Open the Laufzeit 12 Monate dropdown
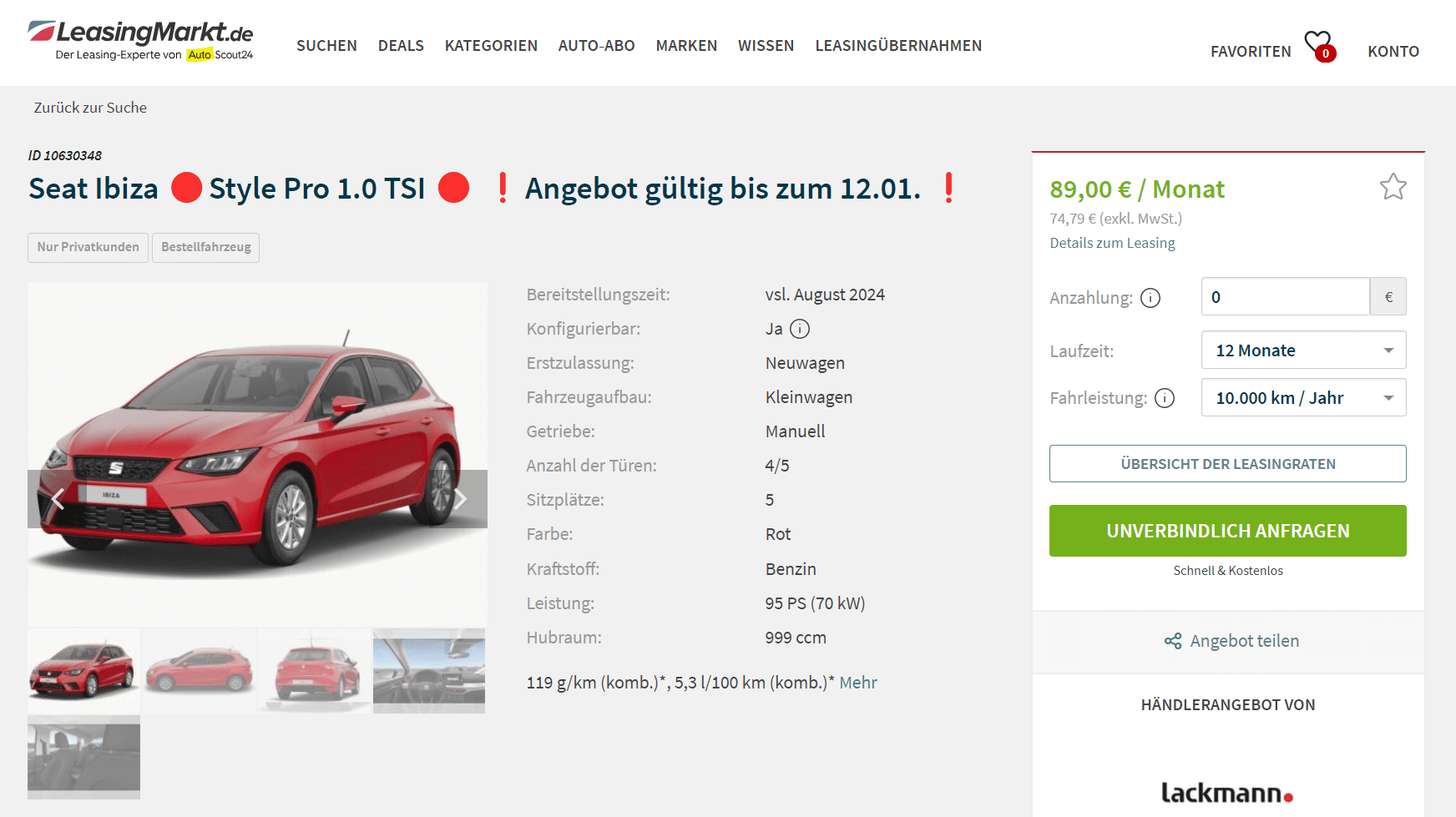The height and width of the screenshot is (817, 1456). (1303, 351)
